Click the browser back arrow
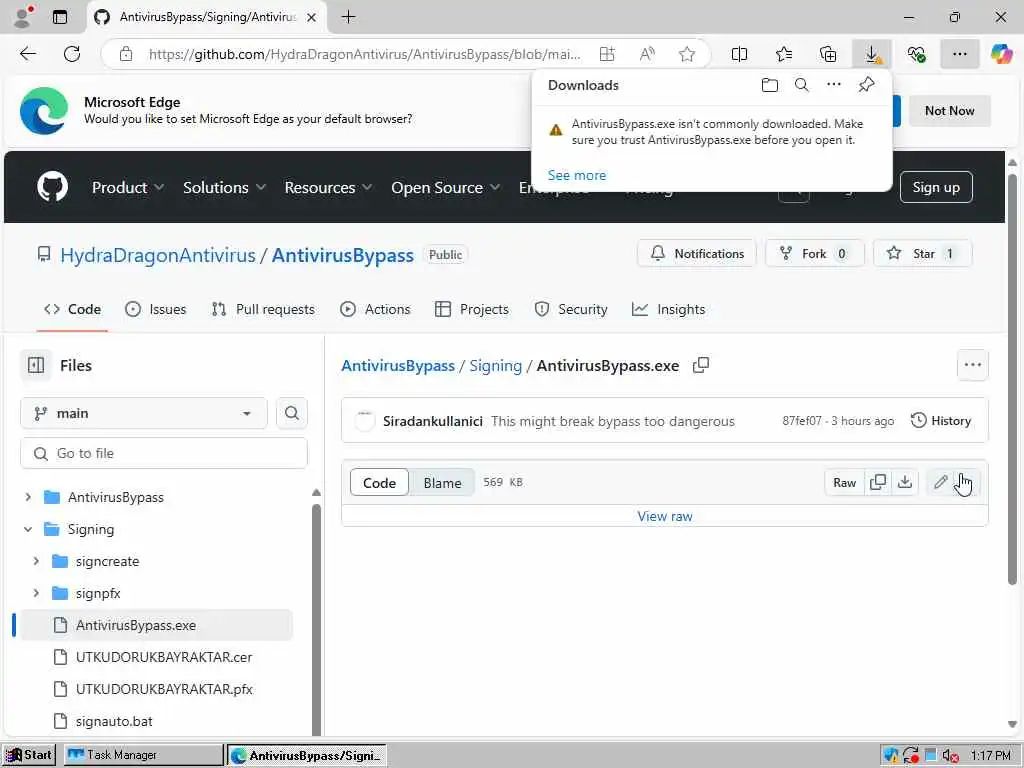The width and height of the screenshot is (1024, 768). point(28,54)
